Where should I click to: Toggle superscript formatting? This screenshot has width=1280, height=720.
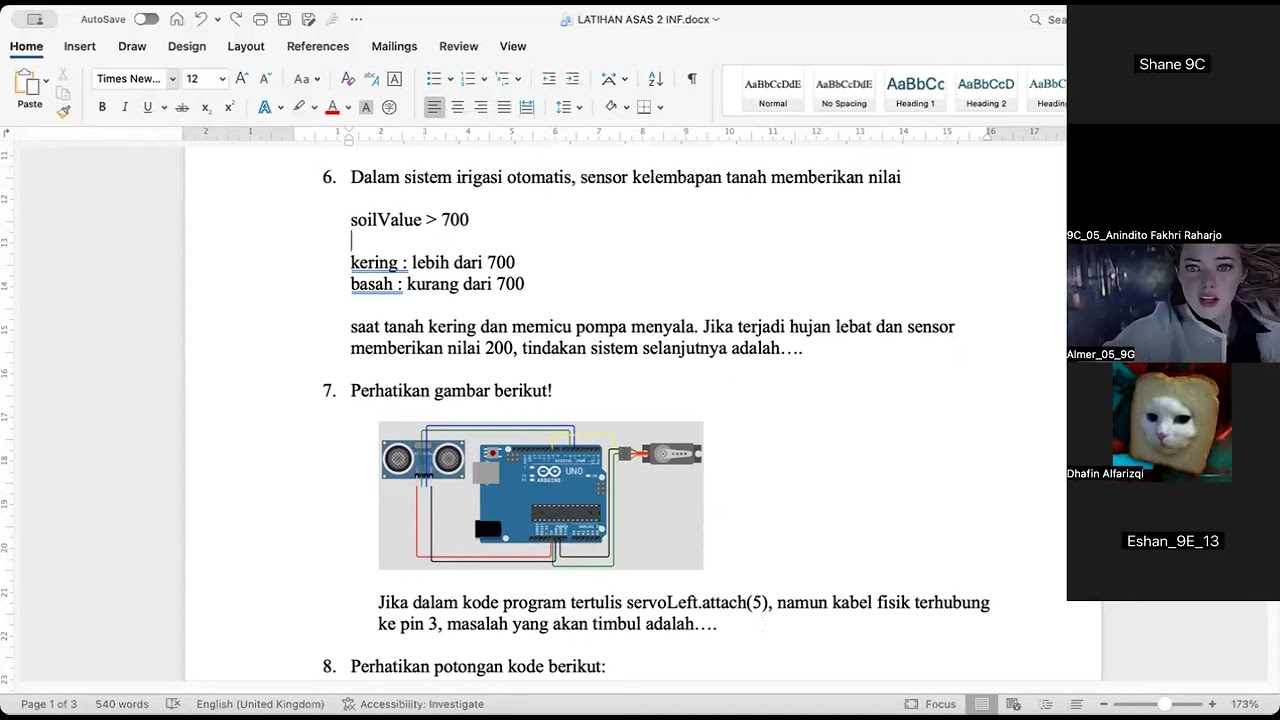coord(229,107)
